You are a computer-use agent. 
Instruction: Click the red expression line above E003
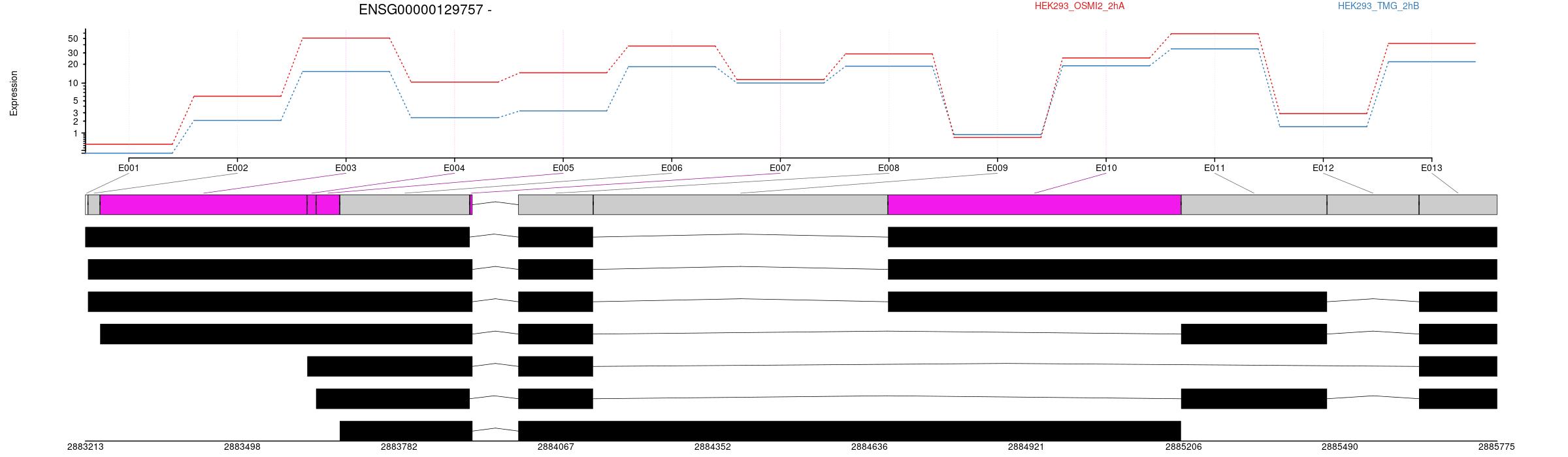(x=346, y=38)
